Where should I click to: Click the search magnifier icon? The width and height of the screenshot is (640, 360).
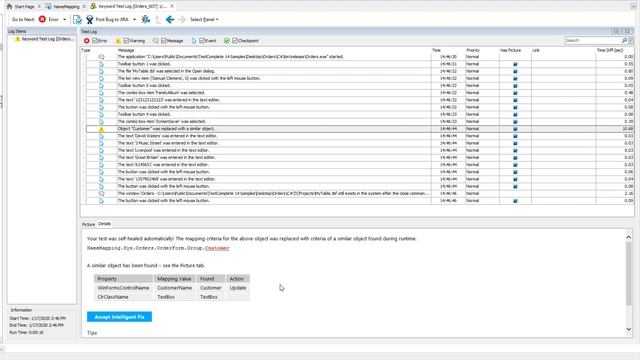coord(624,40)
